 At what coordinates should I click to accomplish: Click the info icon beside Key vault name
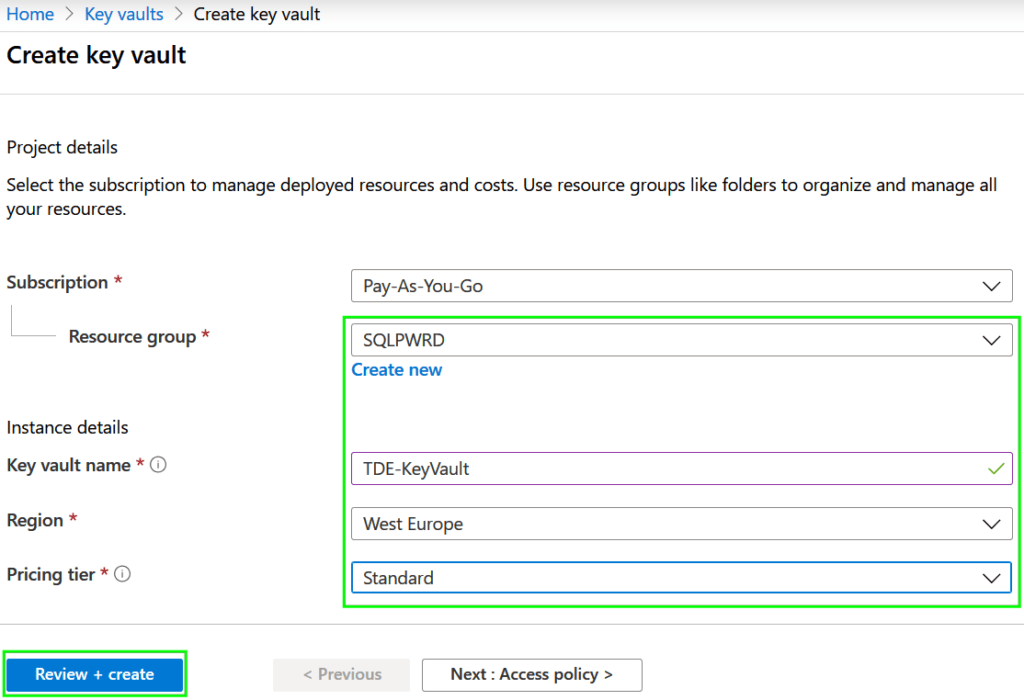pos(157,465)
